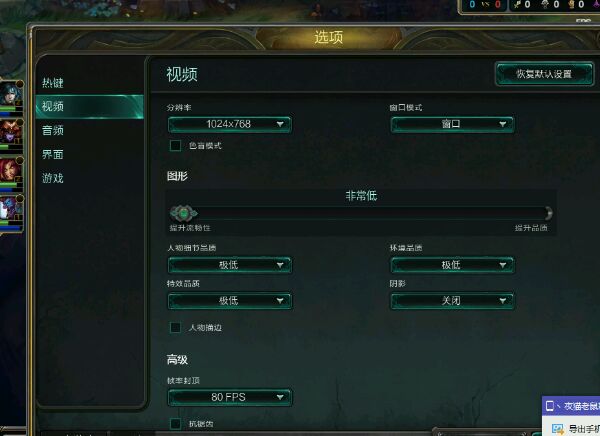Click the 导出手机 icon at bottom right
600x436 pixels.
pos(557,428)
